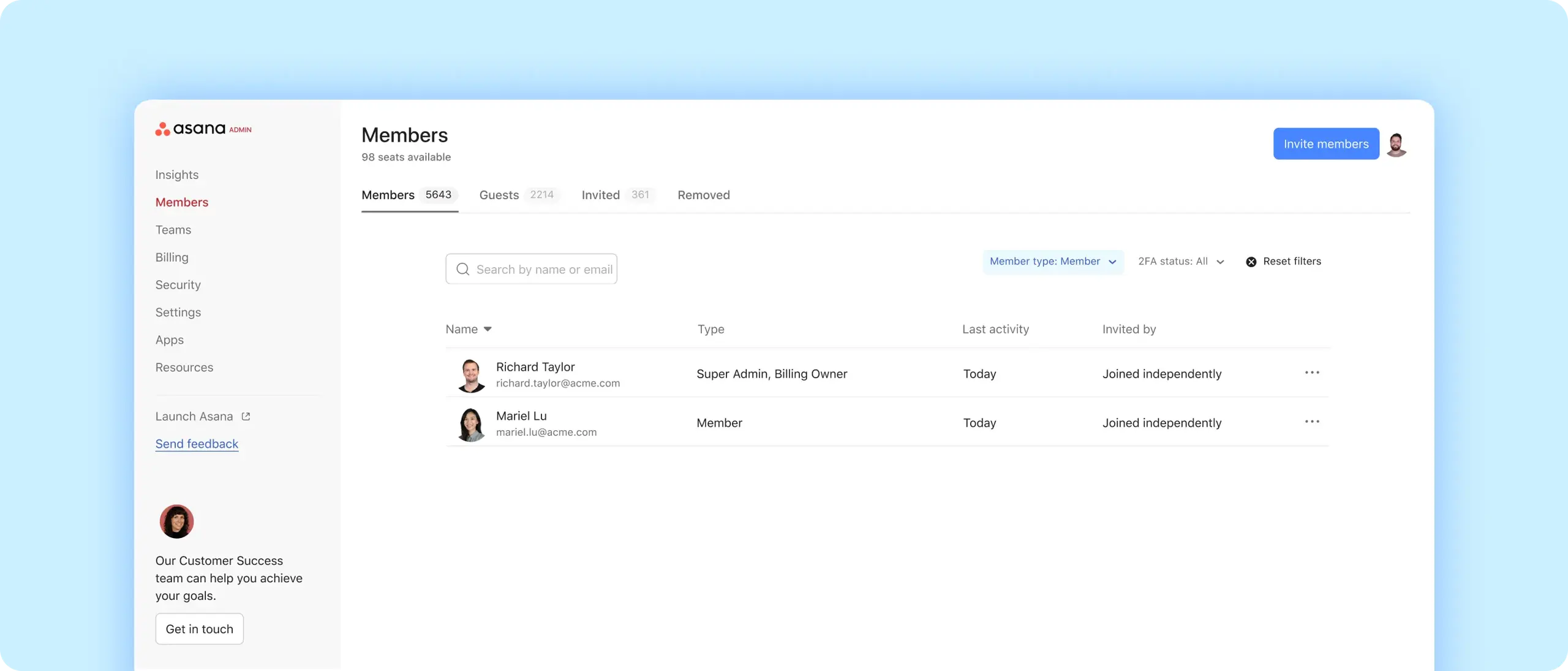Open Insights in the sidebar
The width and height of the screenshot is (1568, 671).
tap(177, 175)
